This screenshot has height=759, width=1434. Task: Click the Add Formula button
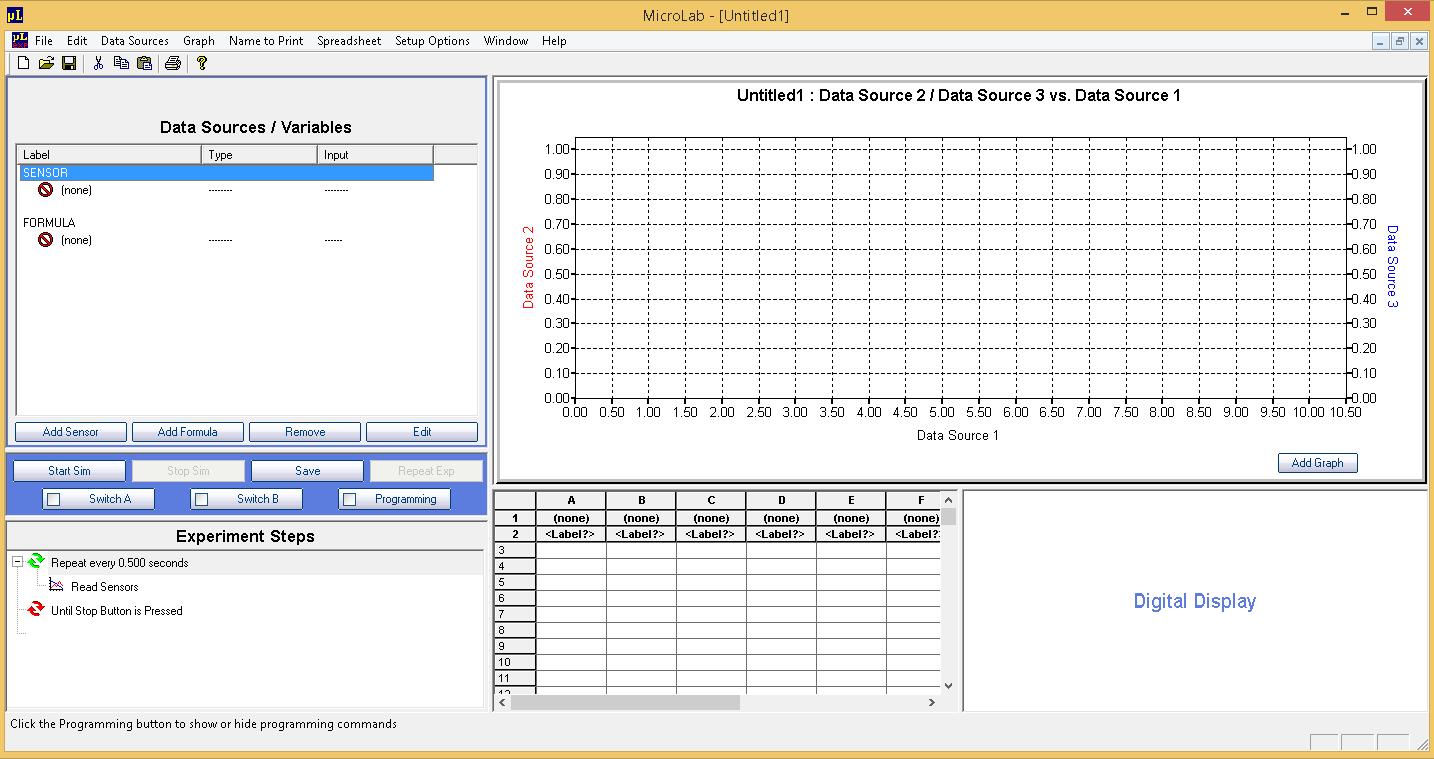pyautogui.click(x=188, y=432)
